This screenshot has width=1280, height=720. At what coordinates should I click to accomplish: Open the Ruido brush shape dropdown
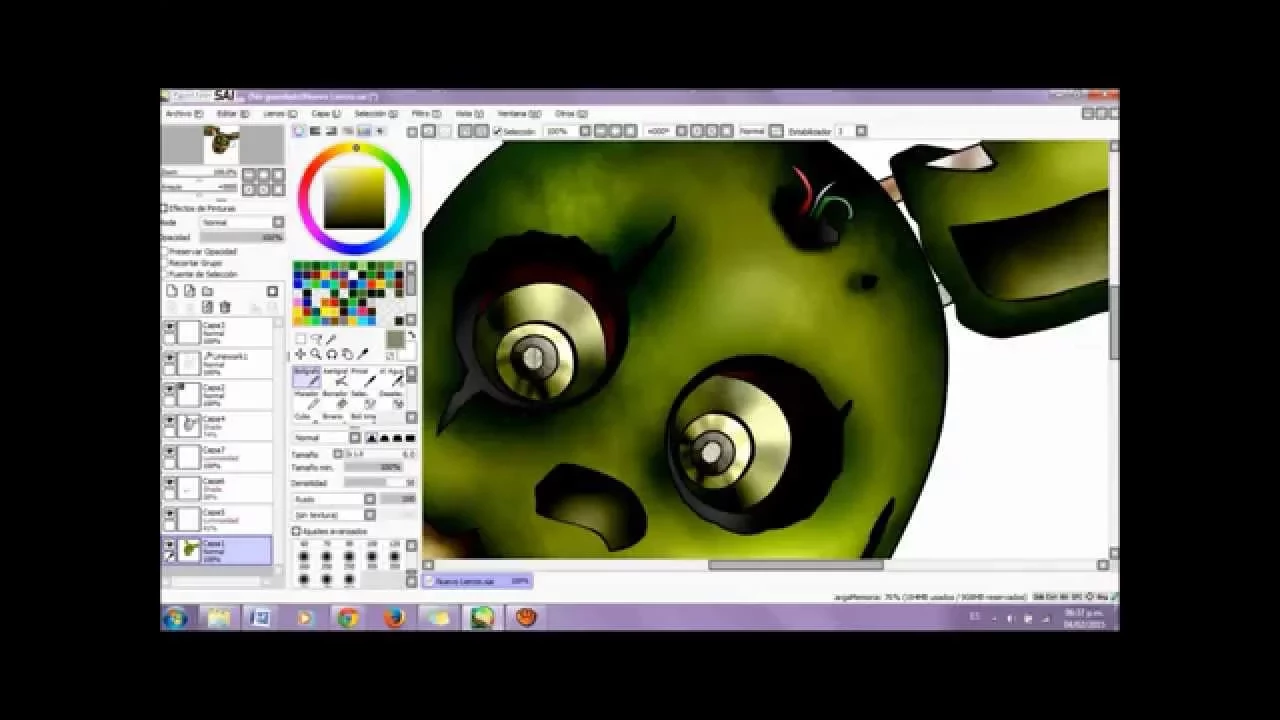point(369,498)
